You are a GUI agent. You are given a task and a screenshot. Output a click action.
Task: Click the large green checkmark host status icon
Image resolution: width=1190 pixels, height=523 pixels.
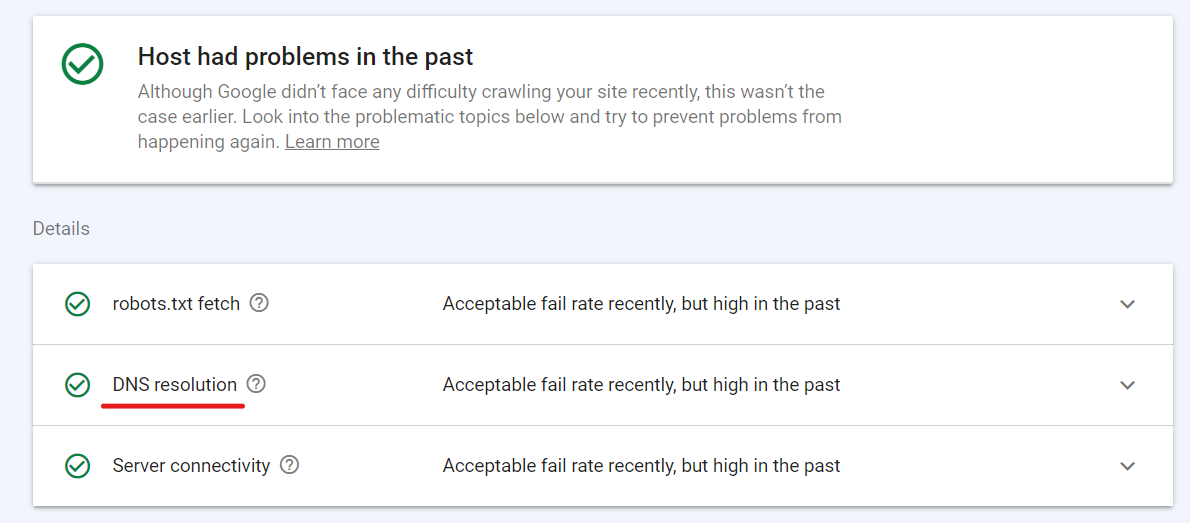click(82, 64)
